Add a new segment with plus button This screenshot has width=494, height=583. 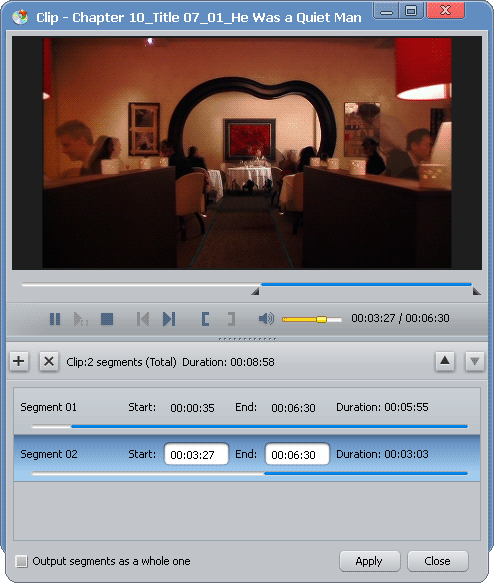19,361
